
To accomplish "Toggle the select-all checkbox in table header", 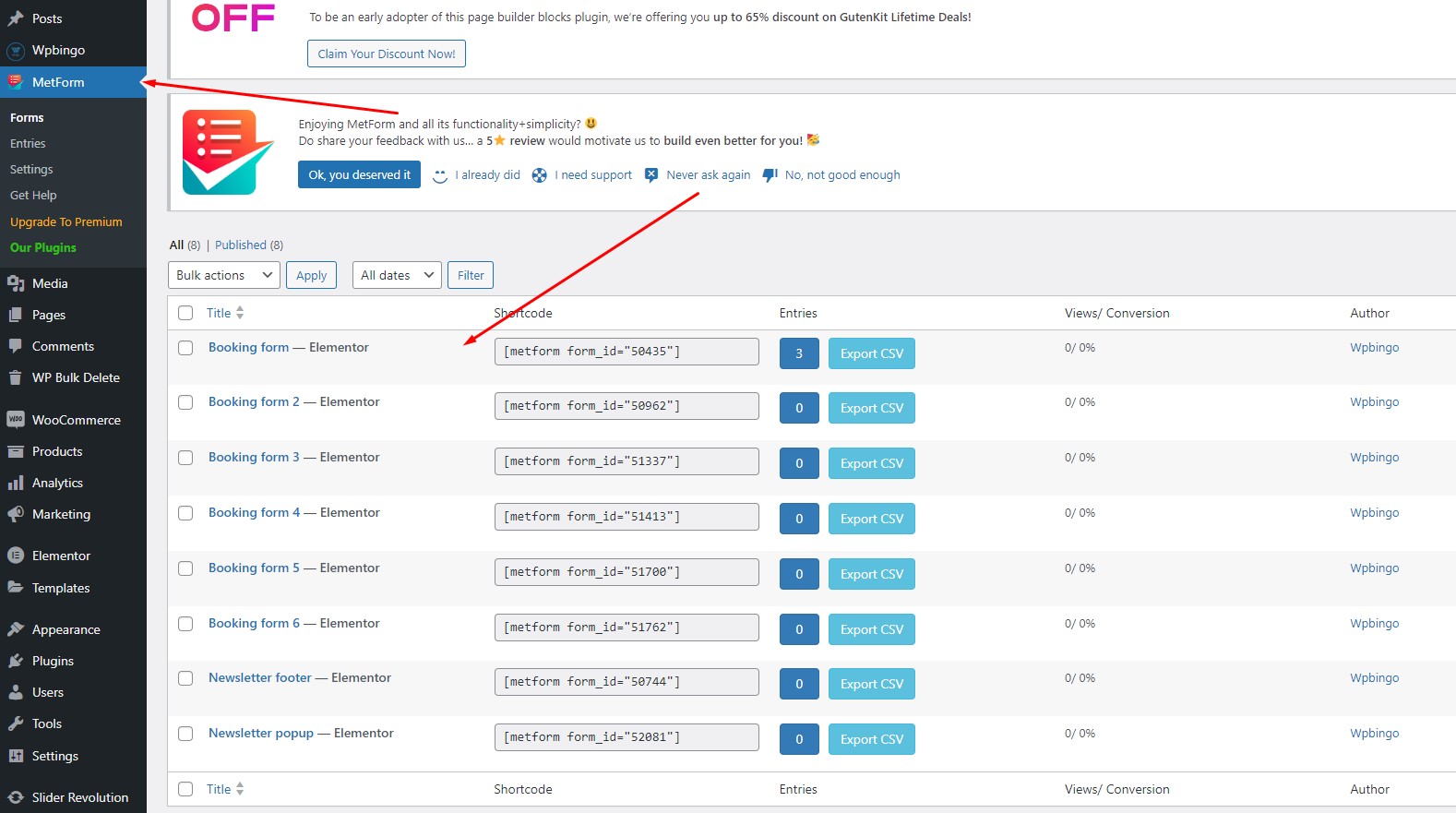I will 185,313.
